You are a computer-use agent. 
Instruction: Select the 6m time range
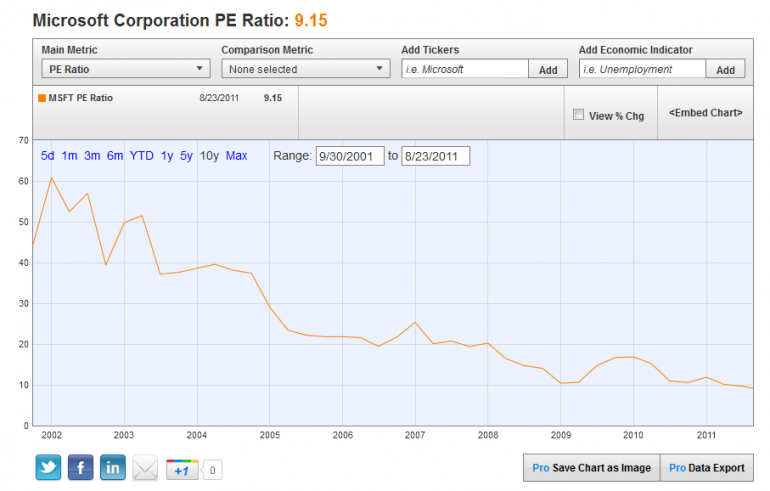pyautogui.click(x=115, y=156)
